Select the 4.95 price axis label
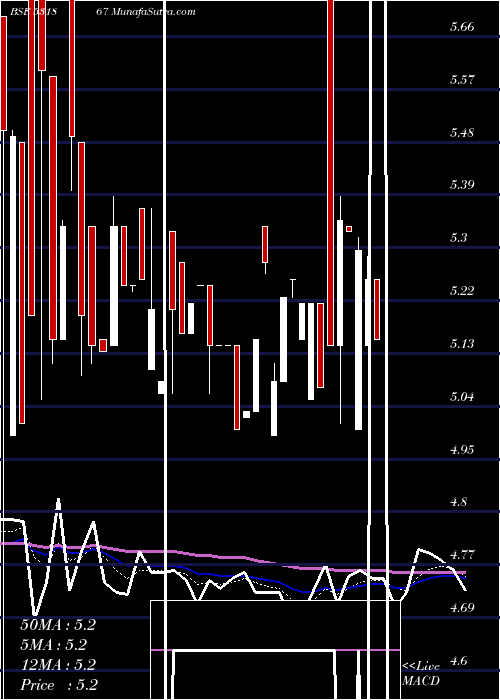This screenshot has width=500, height=700. point(462,449)
